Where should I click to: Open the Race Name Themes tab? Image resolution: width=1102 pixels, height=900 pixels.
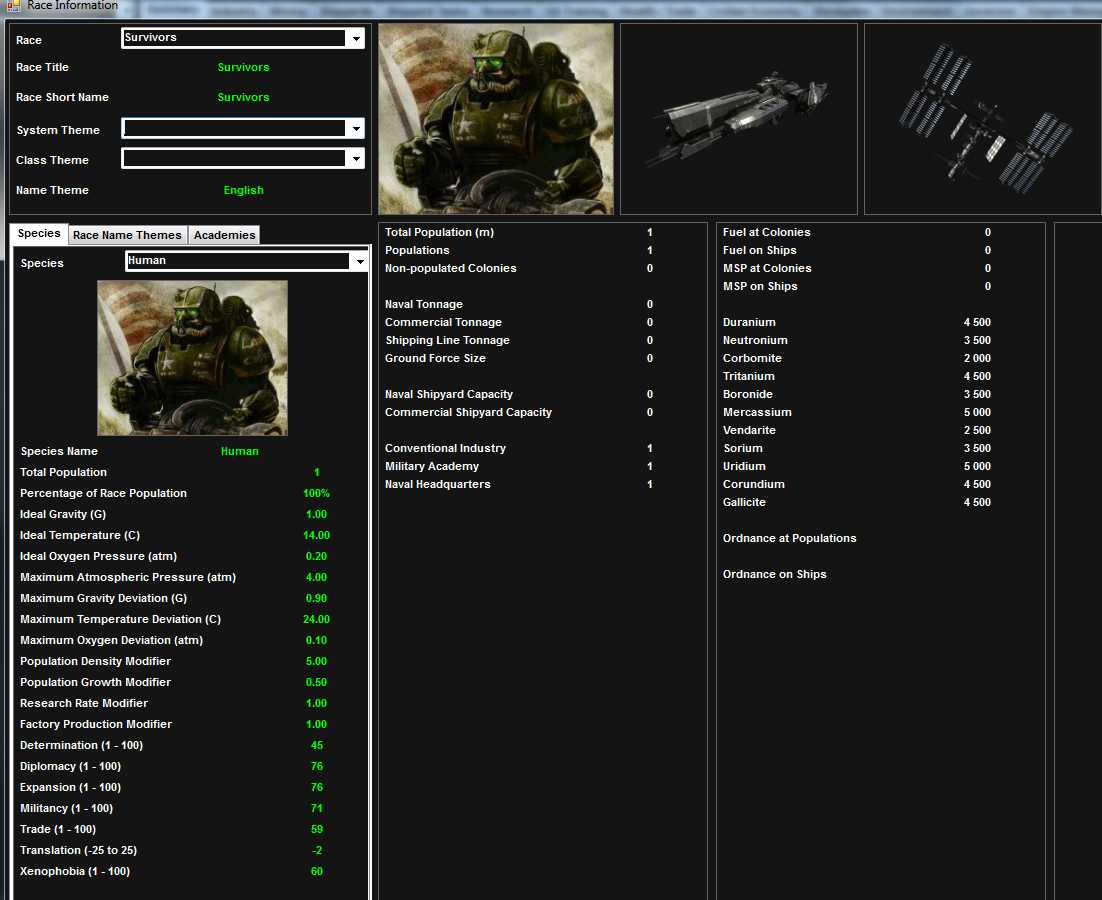pos(127,235)
